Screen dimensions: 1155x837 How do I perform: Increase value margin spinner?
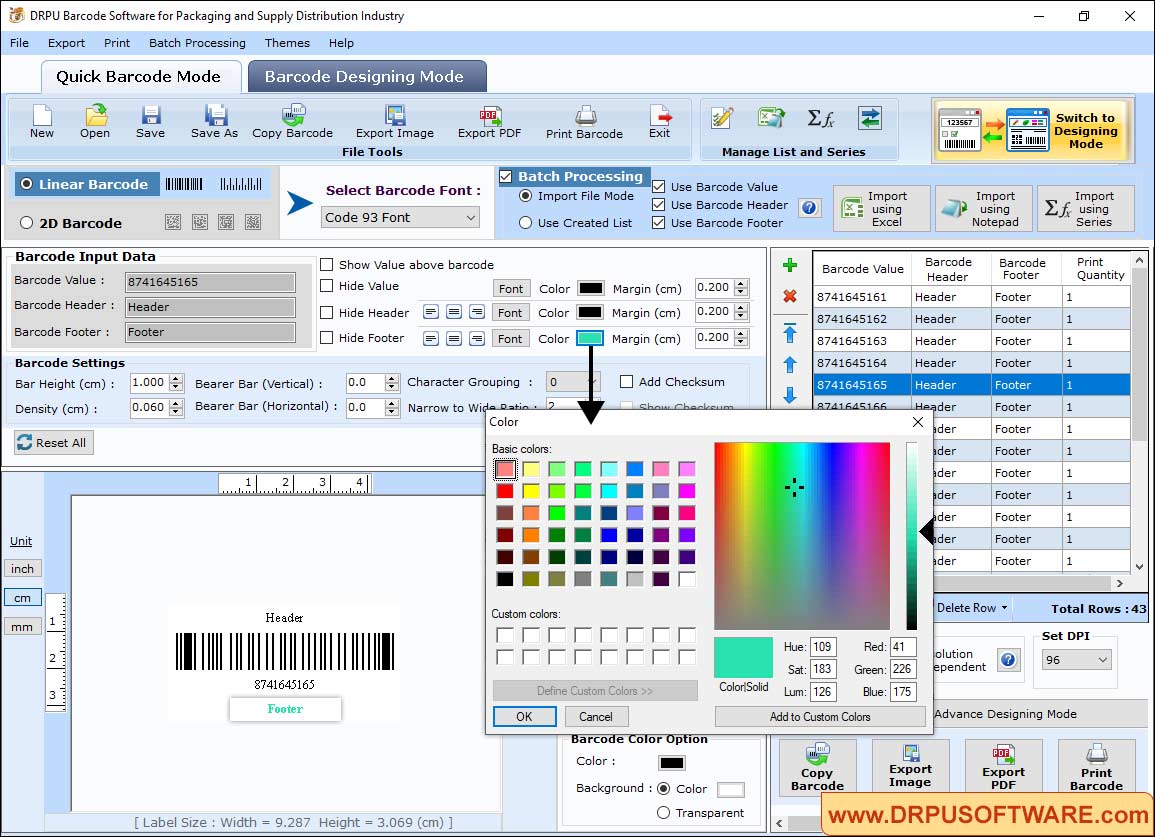(x=742, y=283)
